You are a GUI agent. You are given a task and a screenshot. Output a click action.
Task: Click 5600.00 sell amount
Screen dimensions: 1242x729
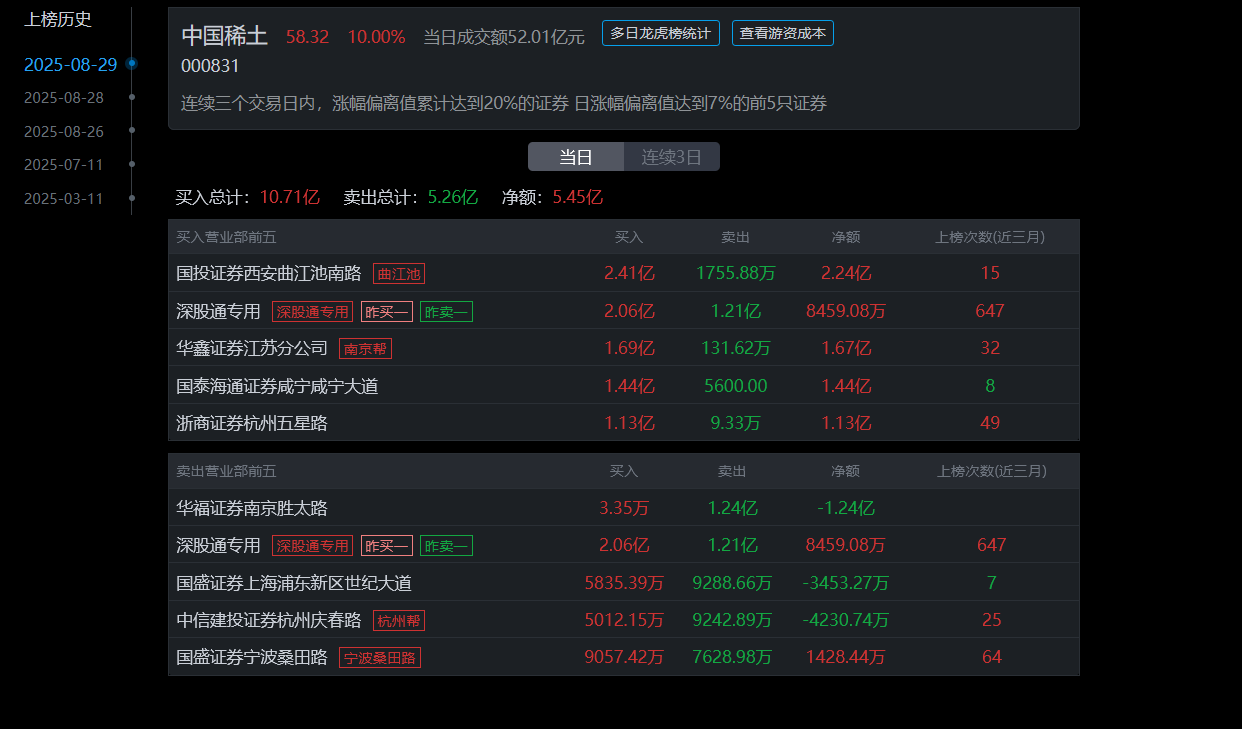pyautogui.click(x=736, y=385)
